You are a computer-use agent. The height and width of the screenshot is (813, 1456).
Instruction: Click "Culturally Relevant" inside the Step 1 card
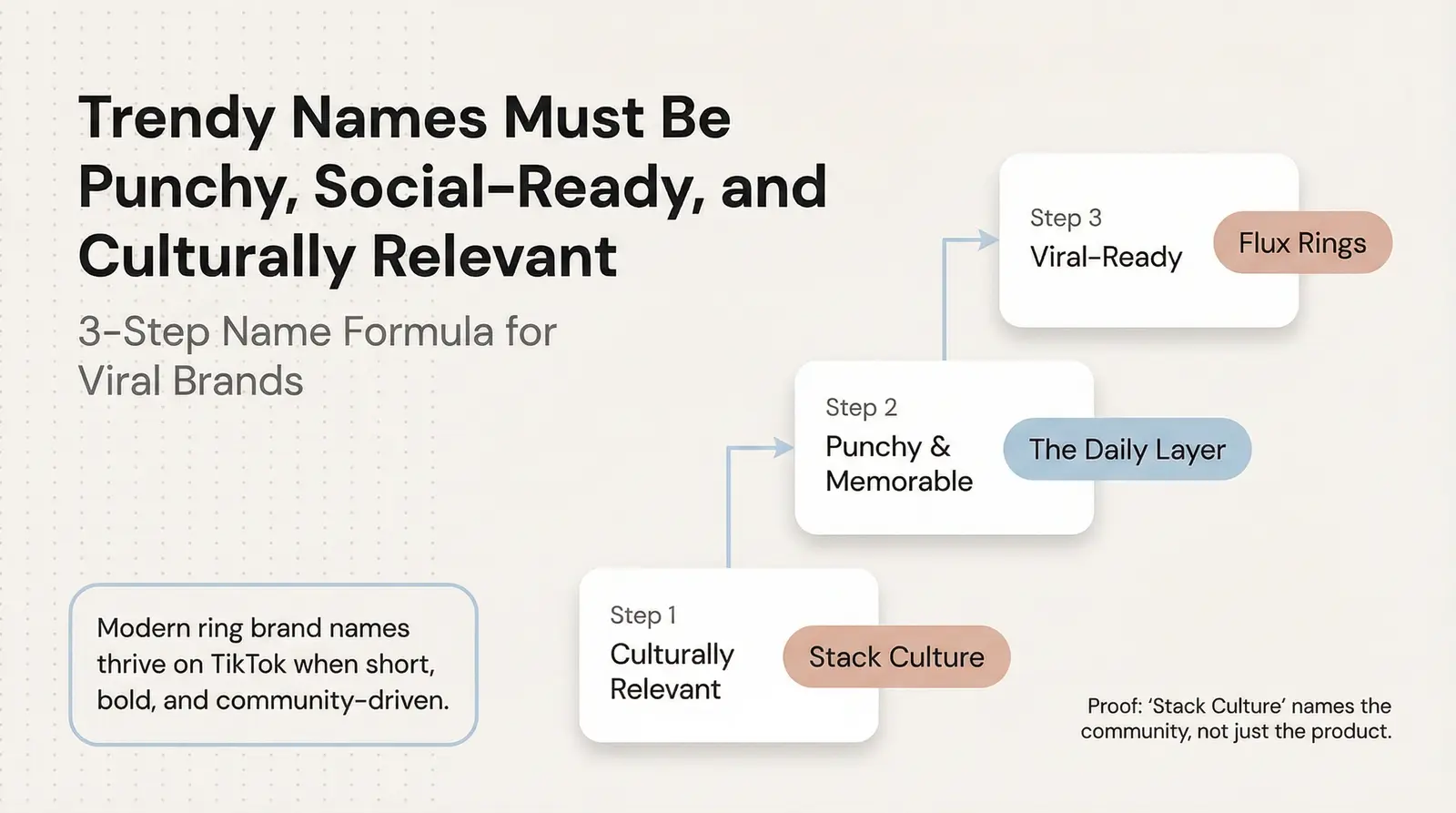tap(672, 672)
